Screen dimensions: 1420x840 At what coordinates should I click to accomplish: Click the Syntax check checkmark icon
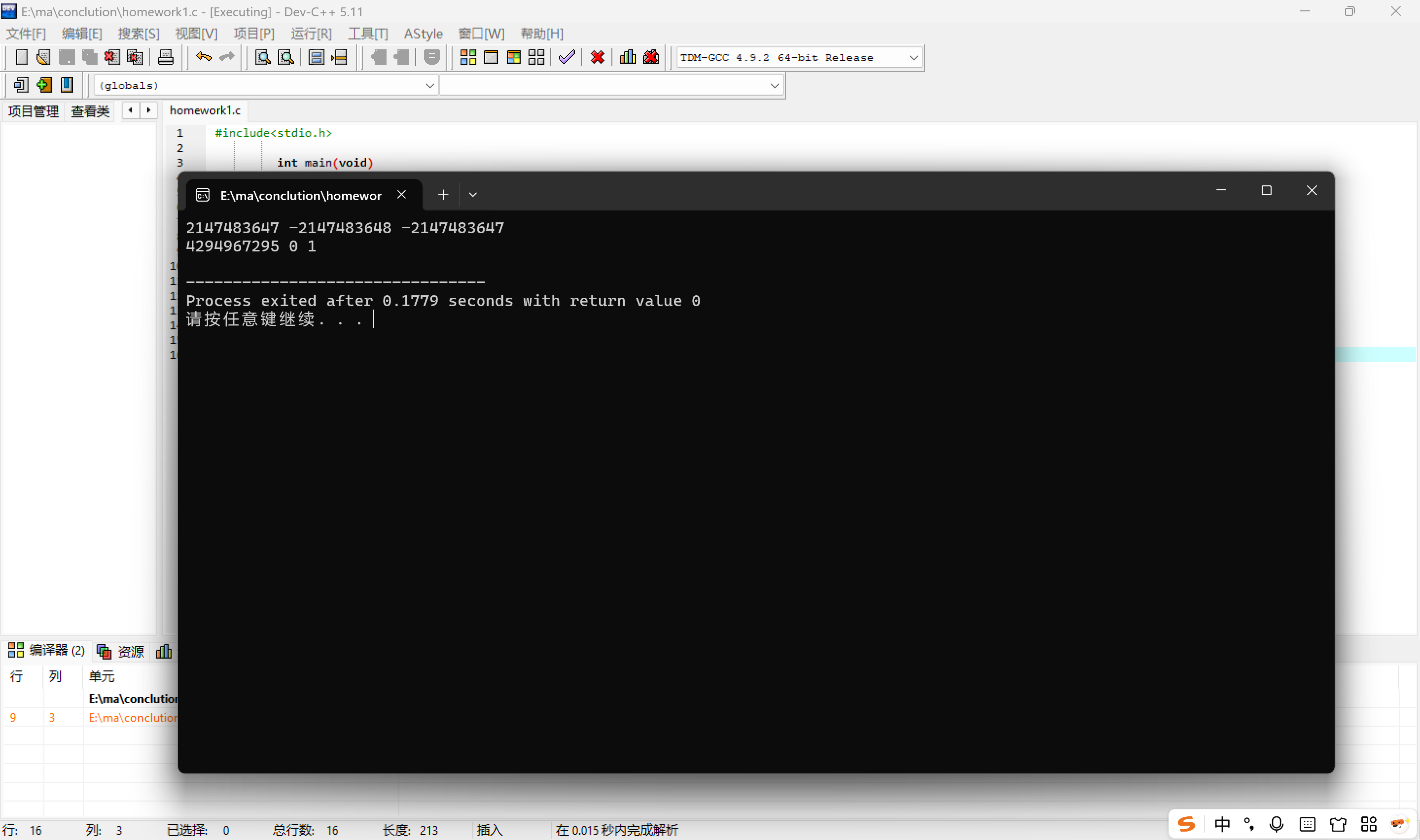coord(567,57)
